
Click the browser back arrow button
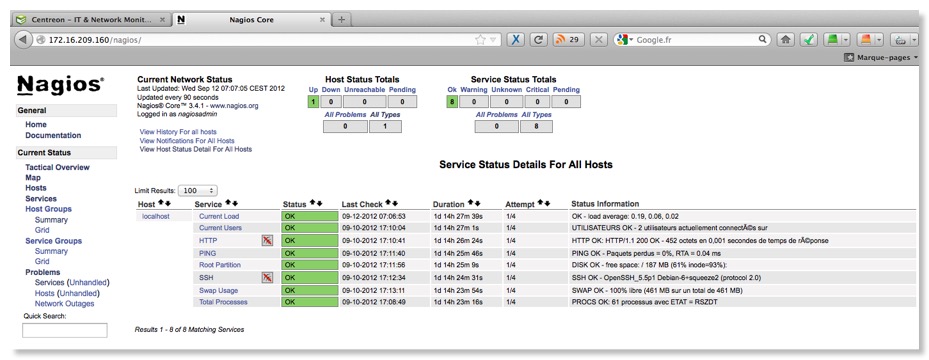click(x=23, y=40)
